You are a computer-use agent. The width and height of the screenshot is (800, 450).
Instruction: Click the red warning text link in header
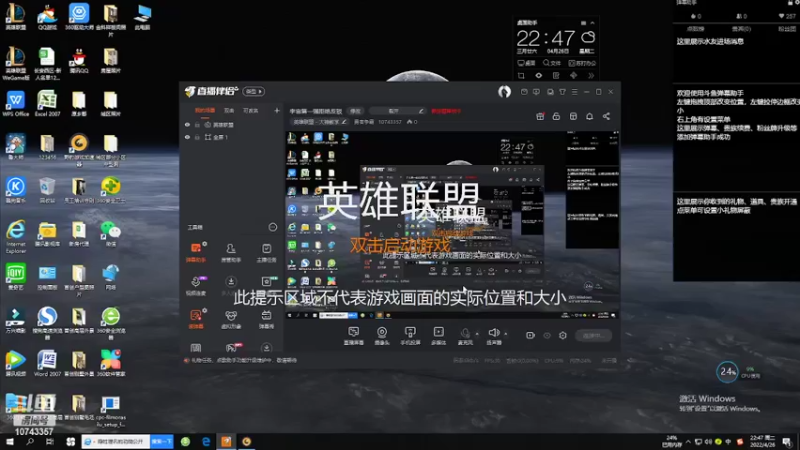[x=446, y=111]
